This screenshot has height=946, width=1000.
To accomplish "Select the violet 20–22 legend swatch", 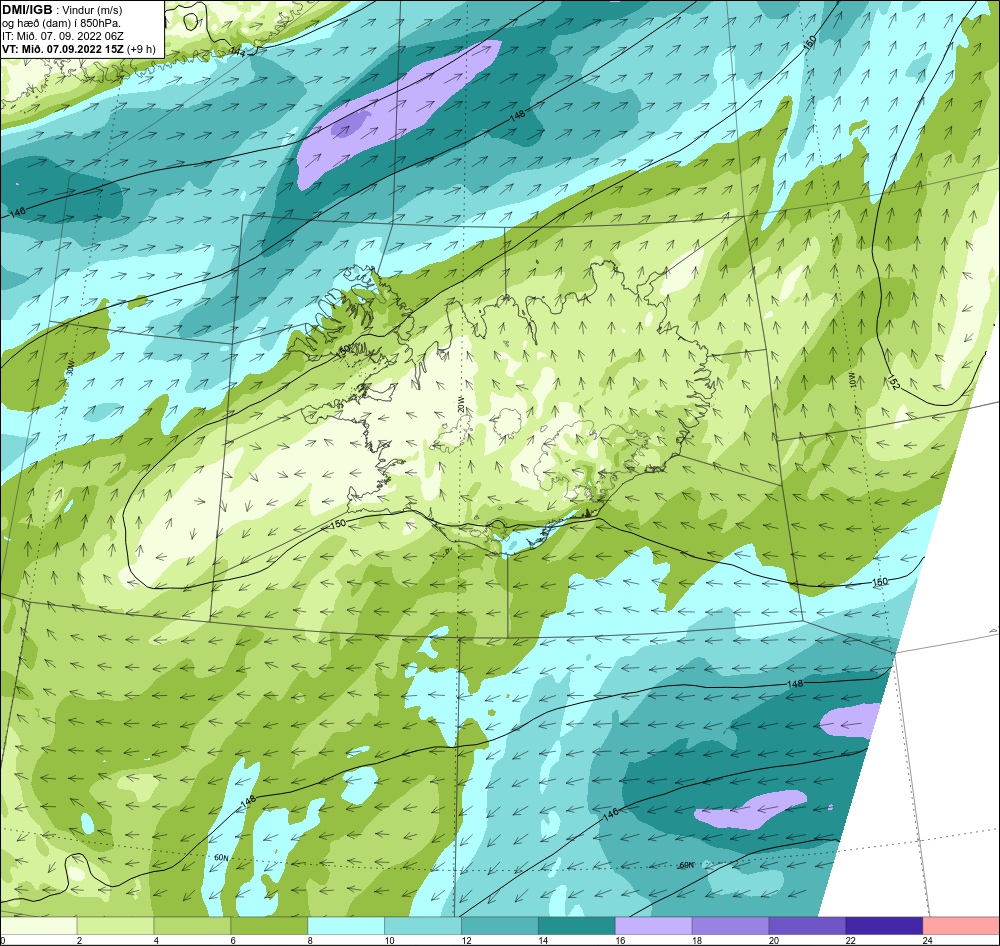I will pyautogui.click(x=807, y=925).
